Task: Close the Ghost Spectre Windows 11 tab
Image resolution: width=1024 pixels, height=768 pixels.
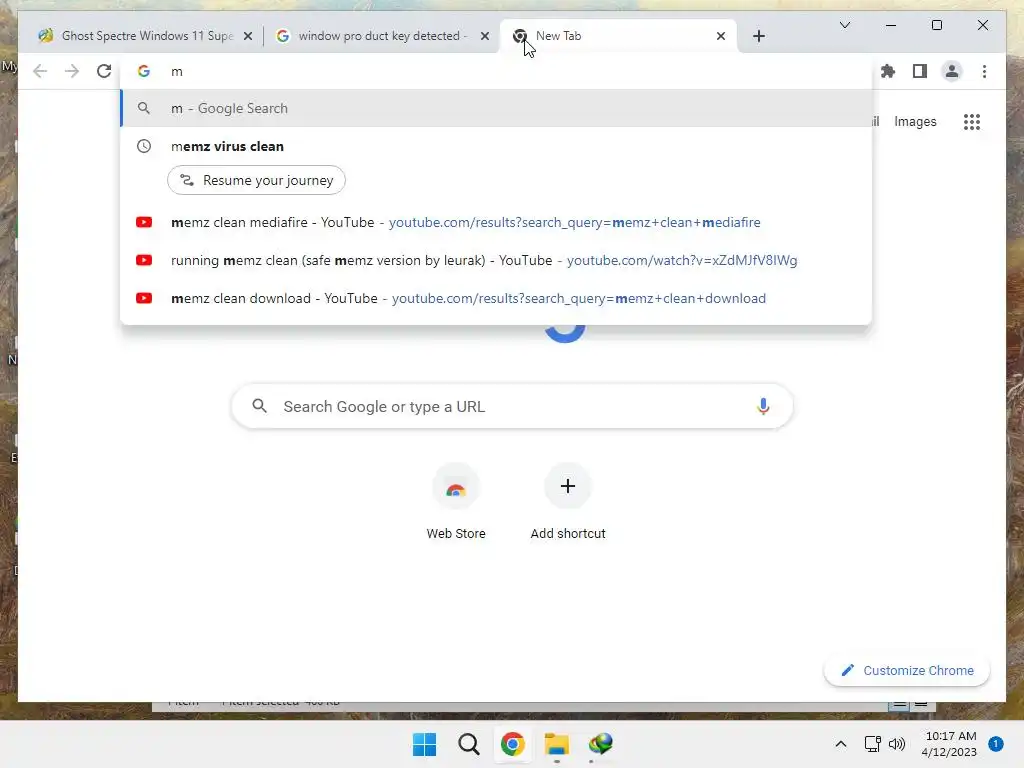Action: click(x=248, y=36)
